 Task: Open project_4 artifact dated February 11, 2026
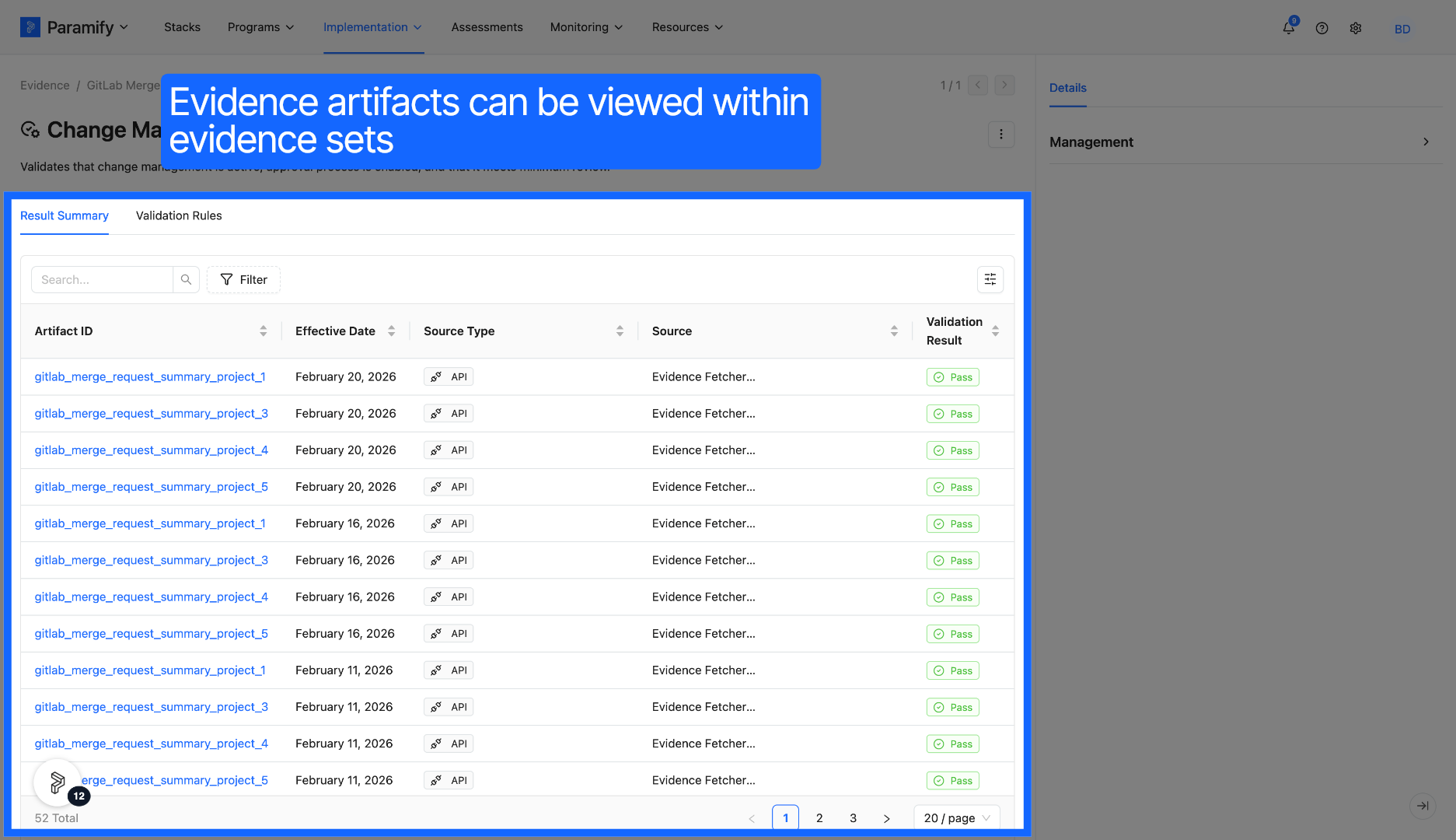click(x=152, y=744)
